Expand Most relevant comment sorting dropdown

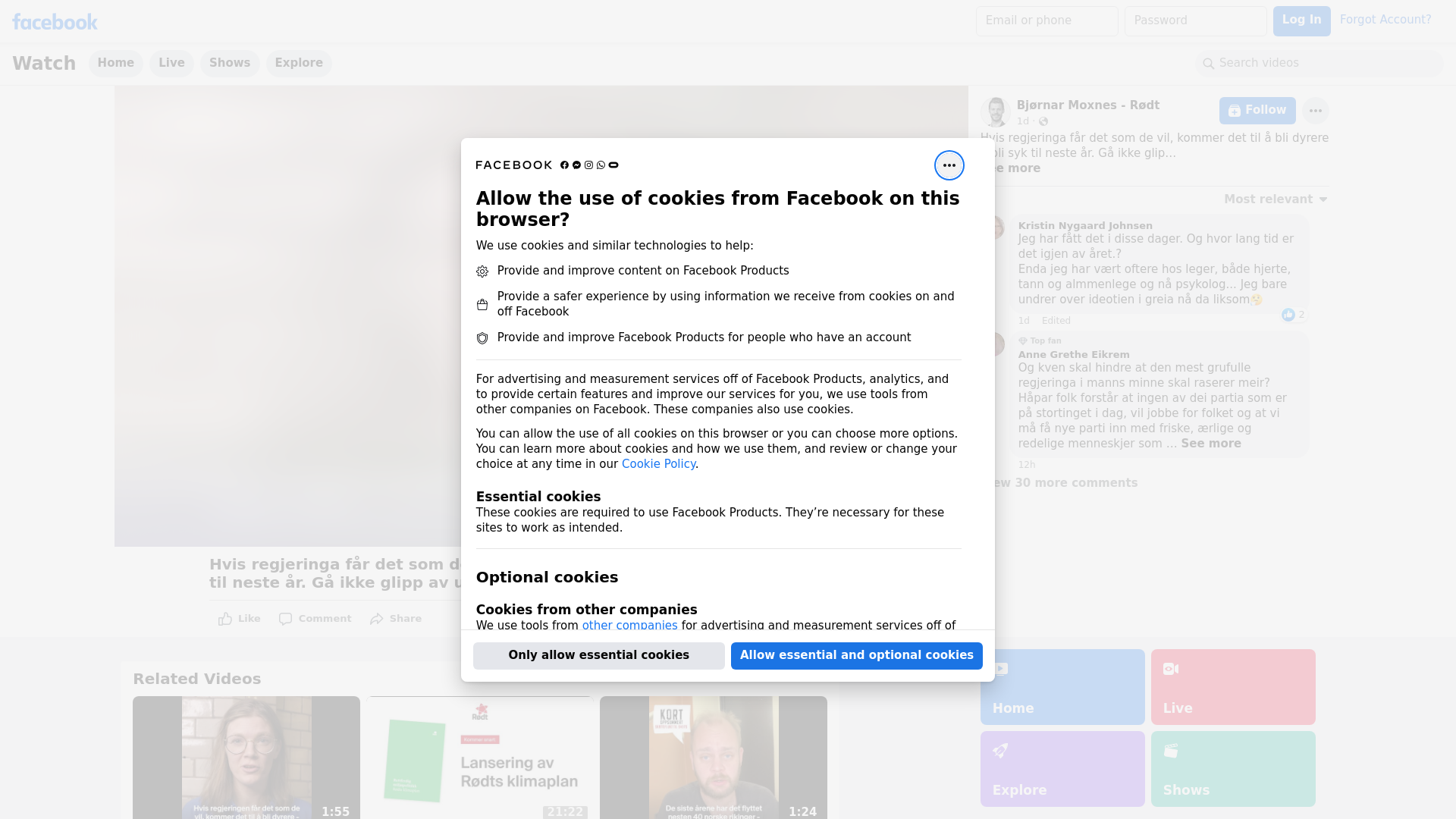pos(1276,199)
